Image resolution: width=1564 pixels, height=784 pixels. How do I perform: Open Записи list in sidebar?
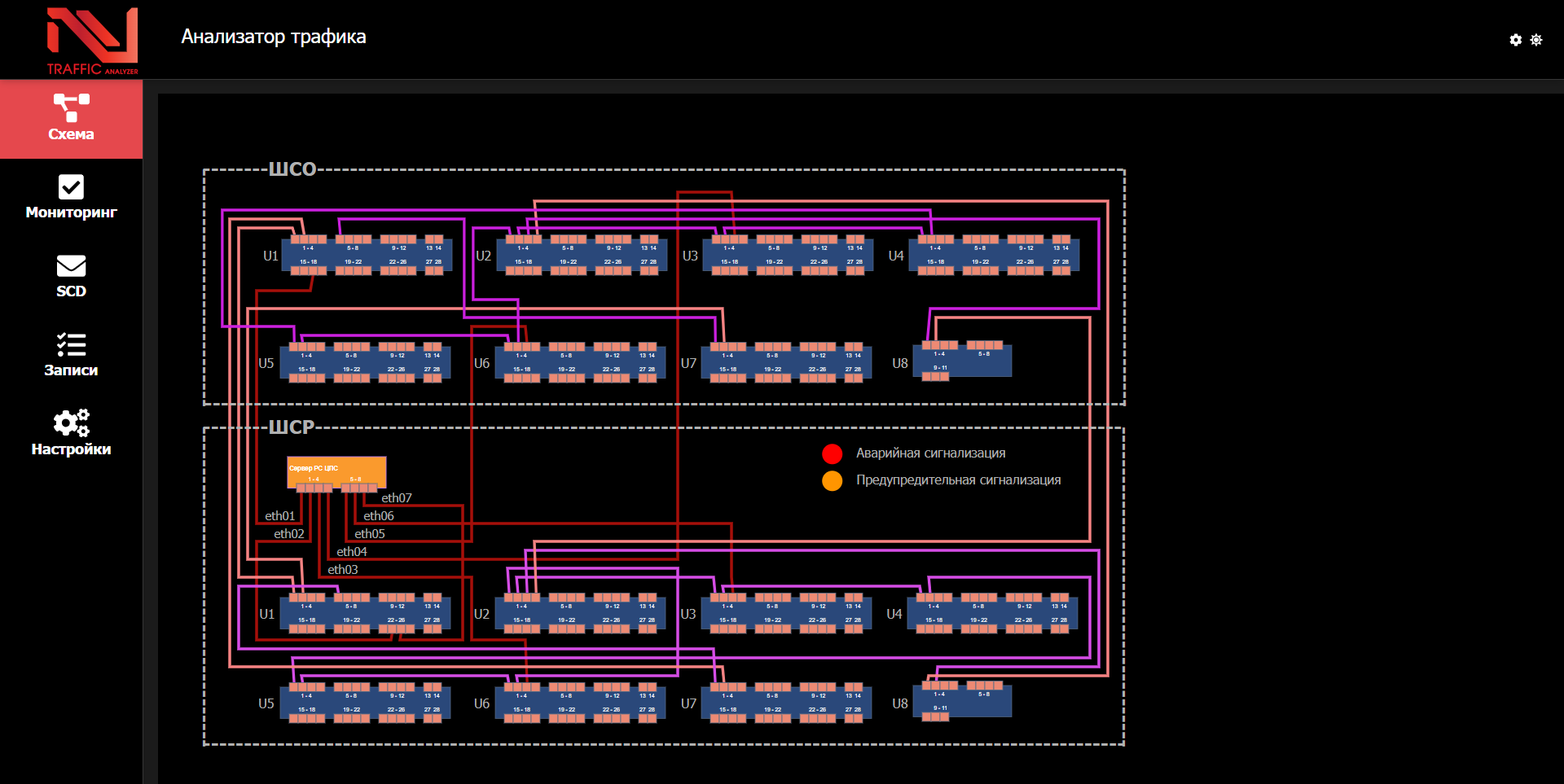click(x=71, y=355)
